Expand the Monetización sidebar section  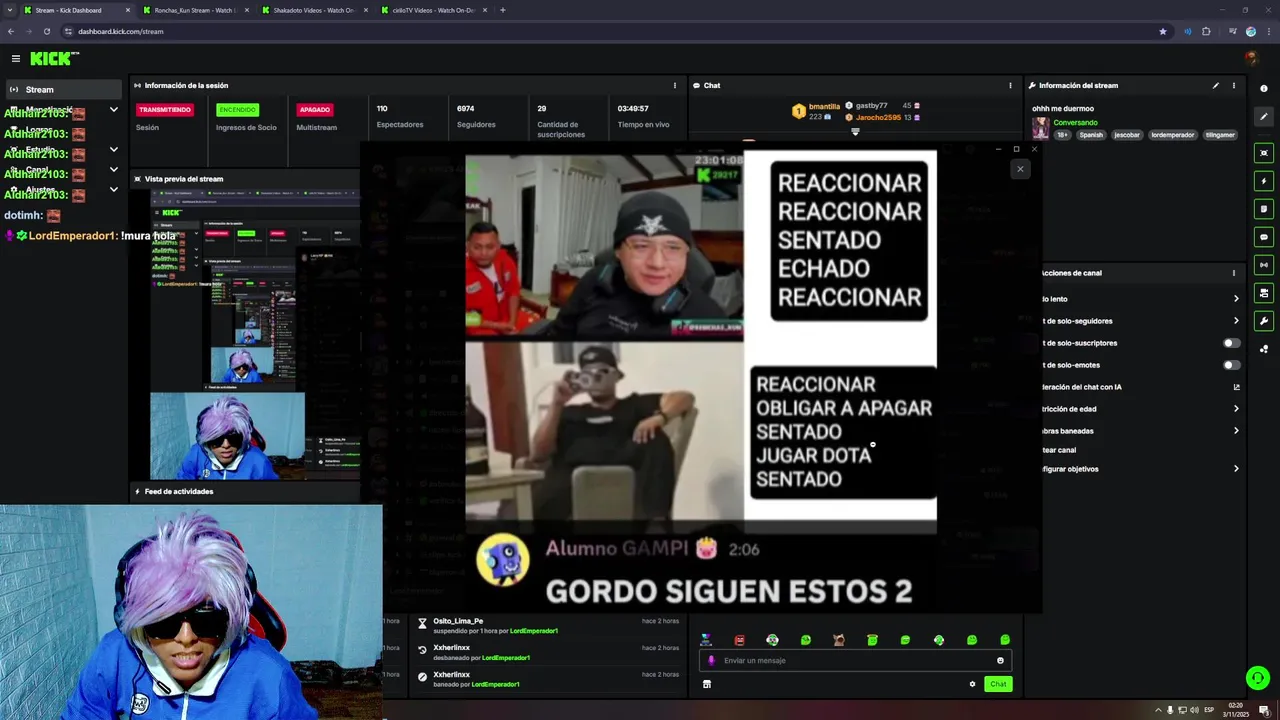click(x=113, y=110)
